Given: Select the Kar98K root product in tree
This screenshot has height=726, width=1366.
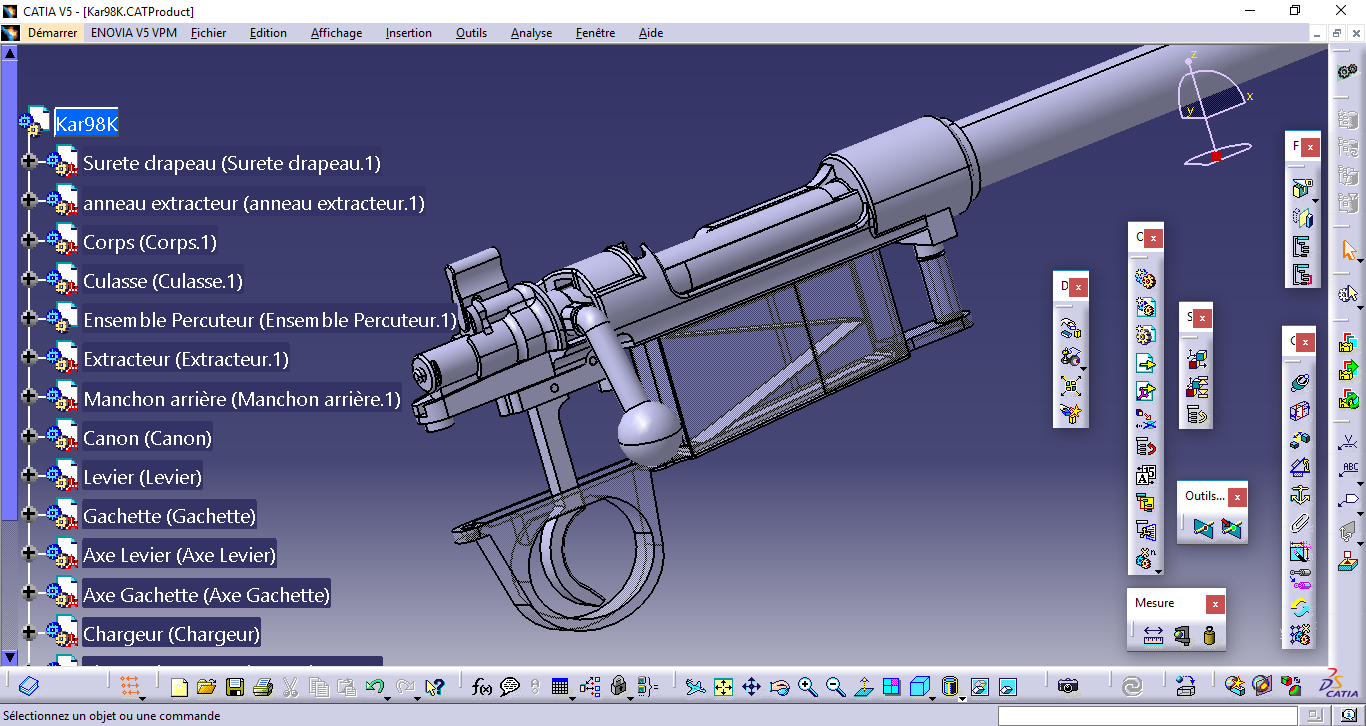Looking at the screenshot, I should [x=86, y=124].
